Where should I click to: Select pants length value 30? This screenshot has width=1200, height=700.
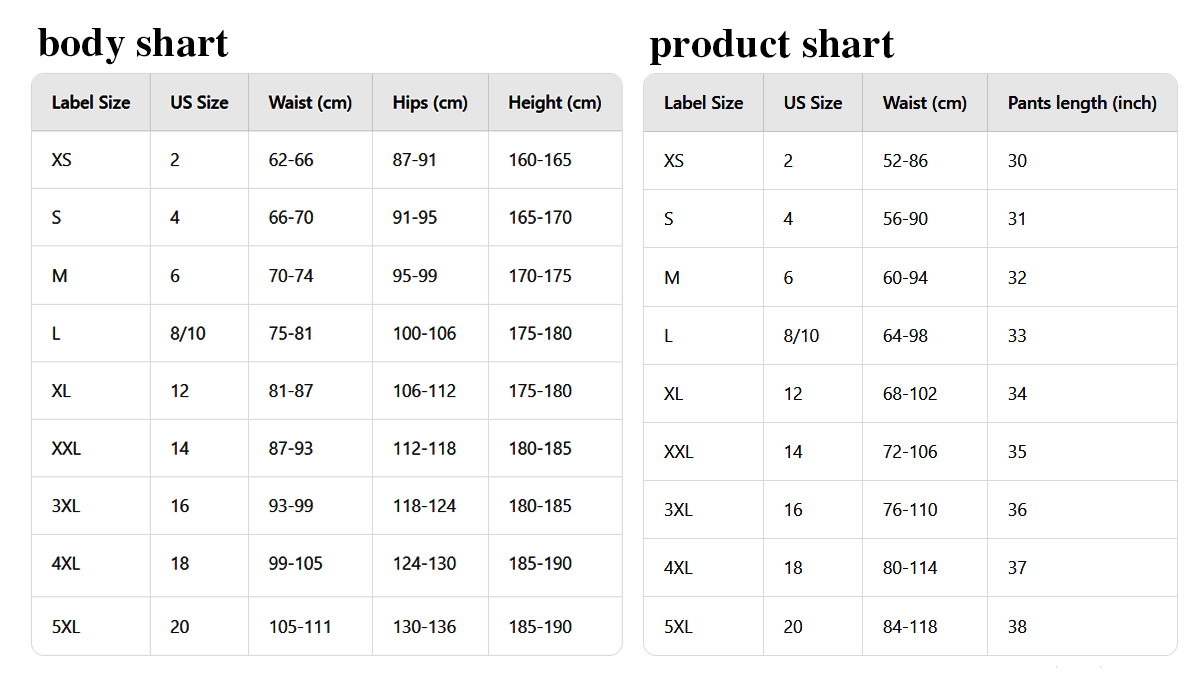[x=1017, y=161]
